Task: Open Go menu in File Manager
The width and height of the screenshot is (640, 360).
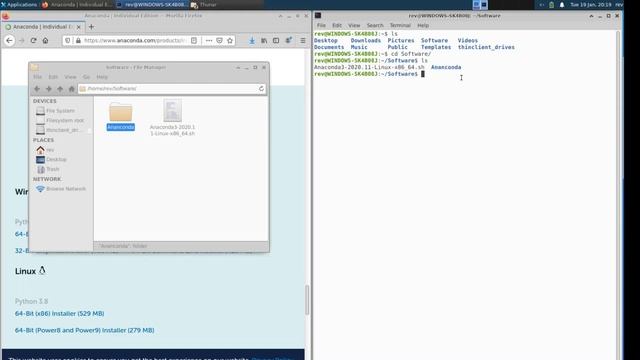Action: coord(86,77)
